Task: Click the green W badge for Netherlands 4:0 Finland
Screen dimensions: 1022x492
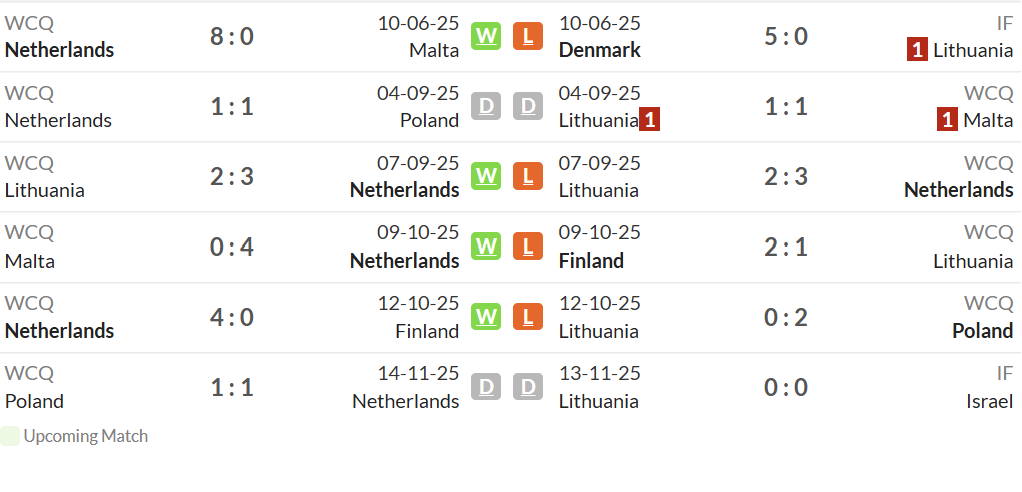Action: pos(486,317)
